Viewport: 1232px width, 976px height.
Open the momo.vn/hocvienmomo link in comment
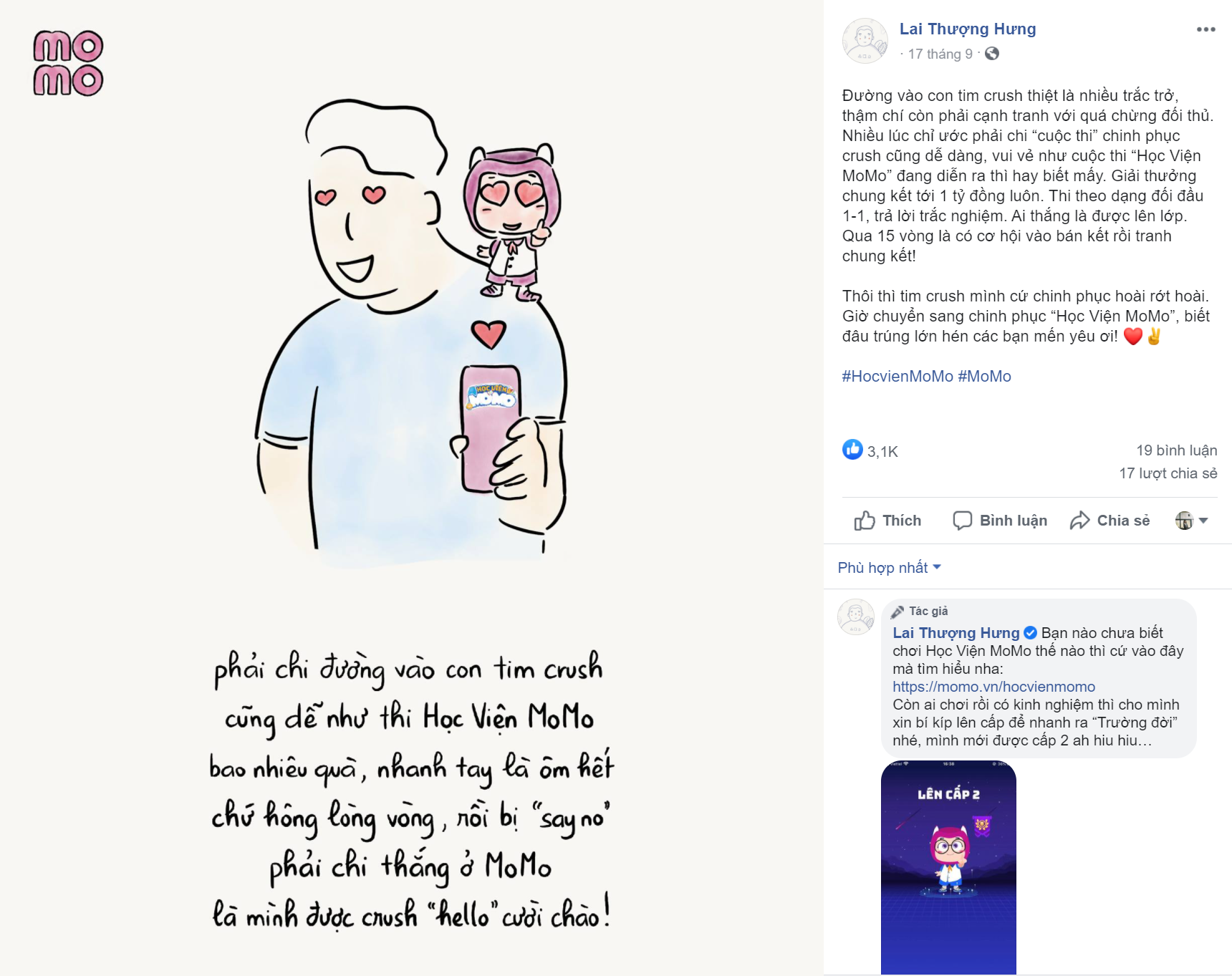click(993, 687)
